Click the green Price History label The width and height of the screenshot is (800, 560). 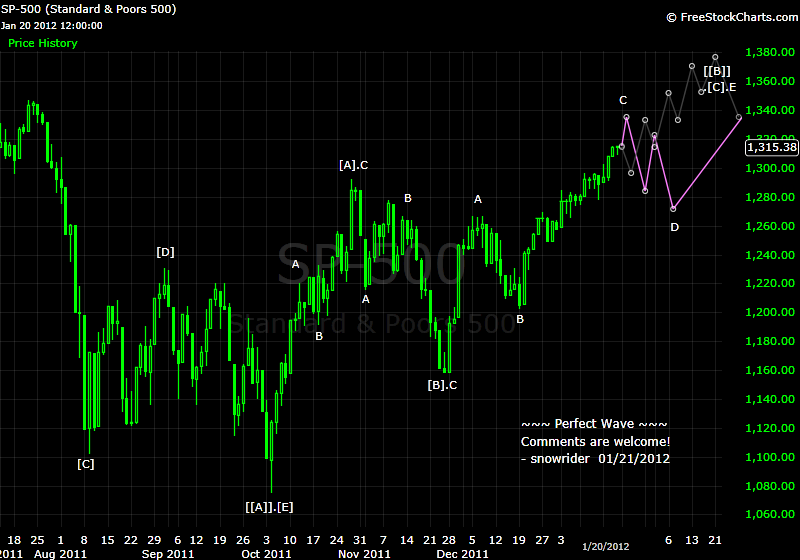tap(43, 43)
